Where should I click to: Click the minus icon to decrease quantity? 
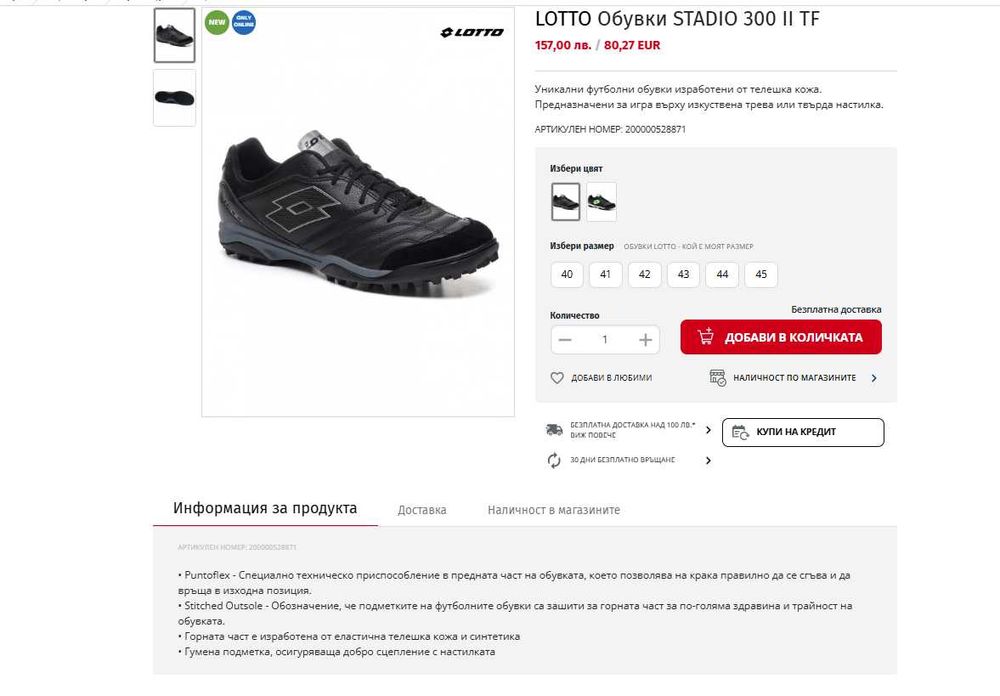[x=565, y=339]
